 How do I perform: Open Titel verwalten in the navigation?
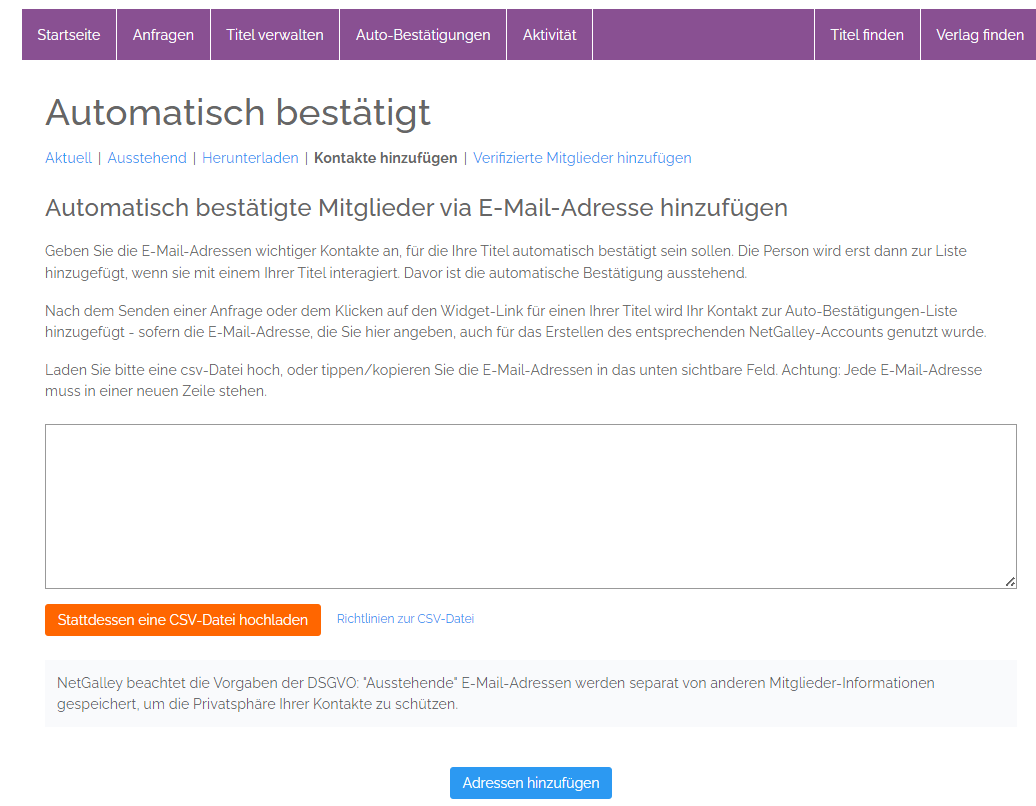click(275, 34)
